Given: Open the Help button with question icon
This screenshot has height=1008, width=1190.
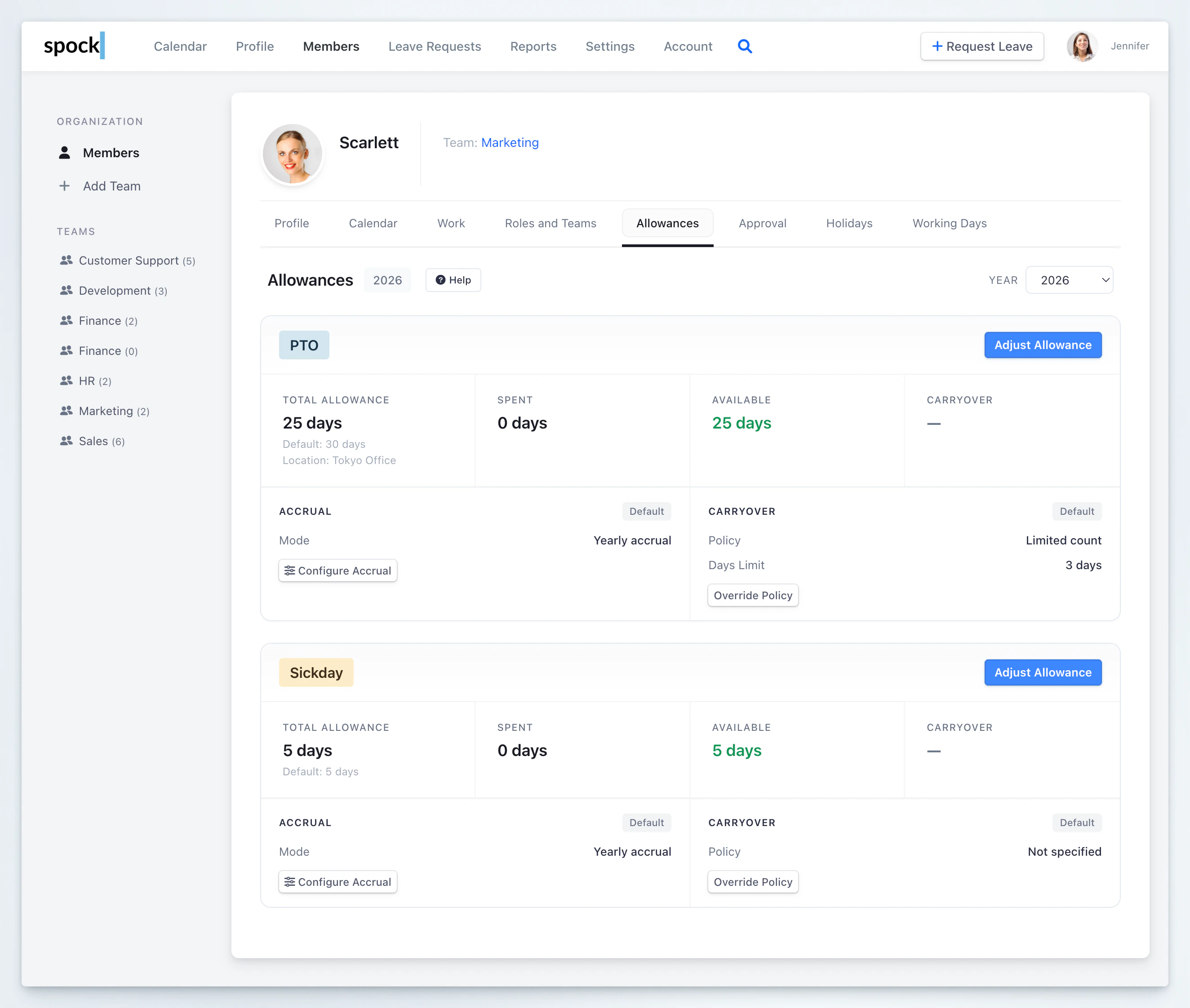Looking at the screenshot, I should click(453, 280).
